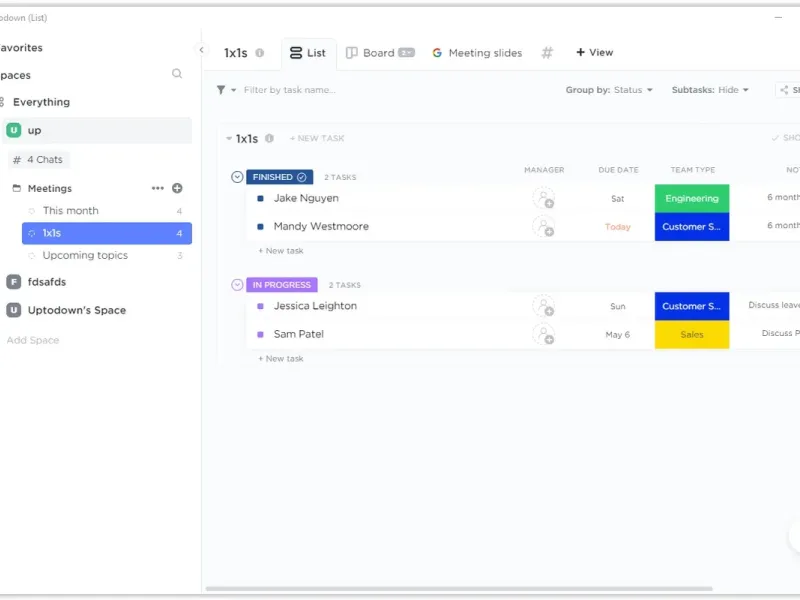This screenshot has width=800, height=600.
Task: Open the Subtasks Hide dropdown
Action: (x=710, y=90)
